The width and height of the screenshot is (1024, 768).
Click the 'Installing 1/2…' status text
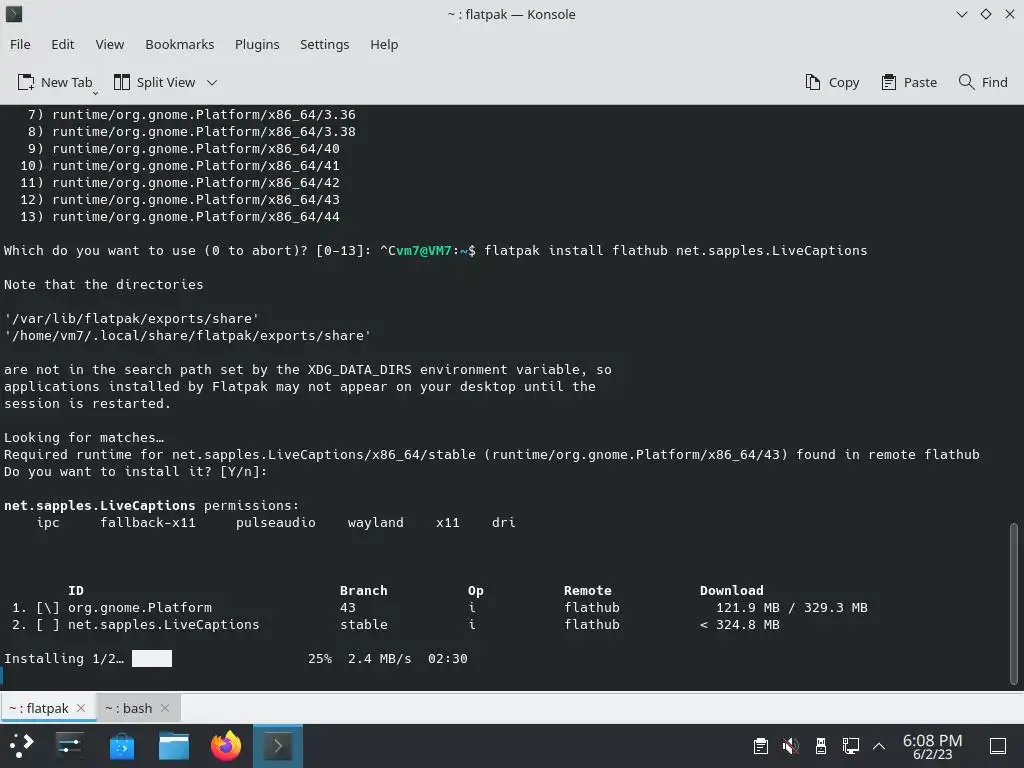click(x=64, y=658)
